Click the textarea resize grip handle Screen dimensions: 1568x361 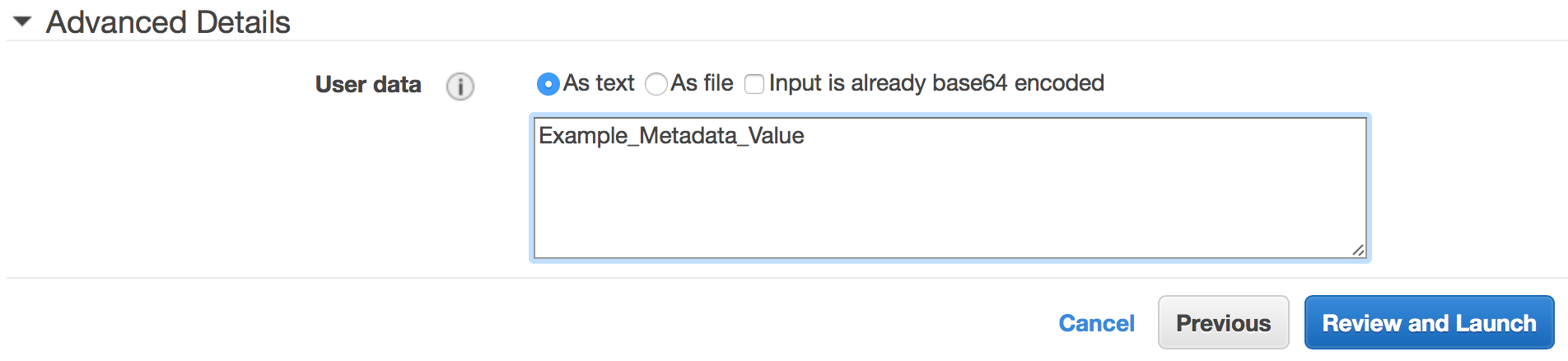[1358, 250]
